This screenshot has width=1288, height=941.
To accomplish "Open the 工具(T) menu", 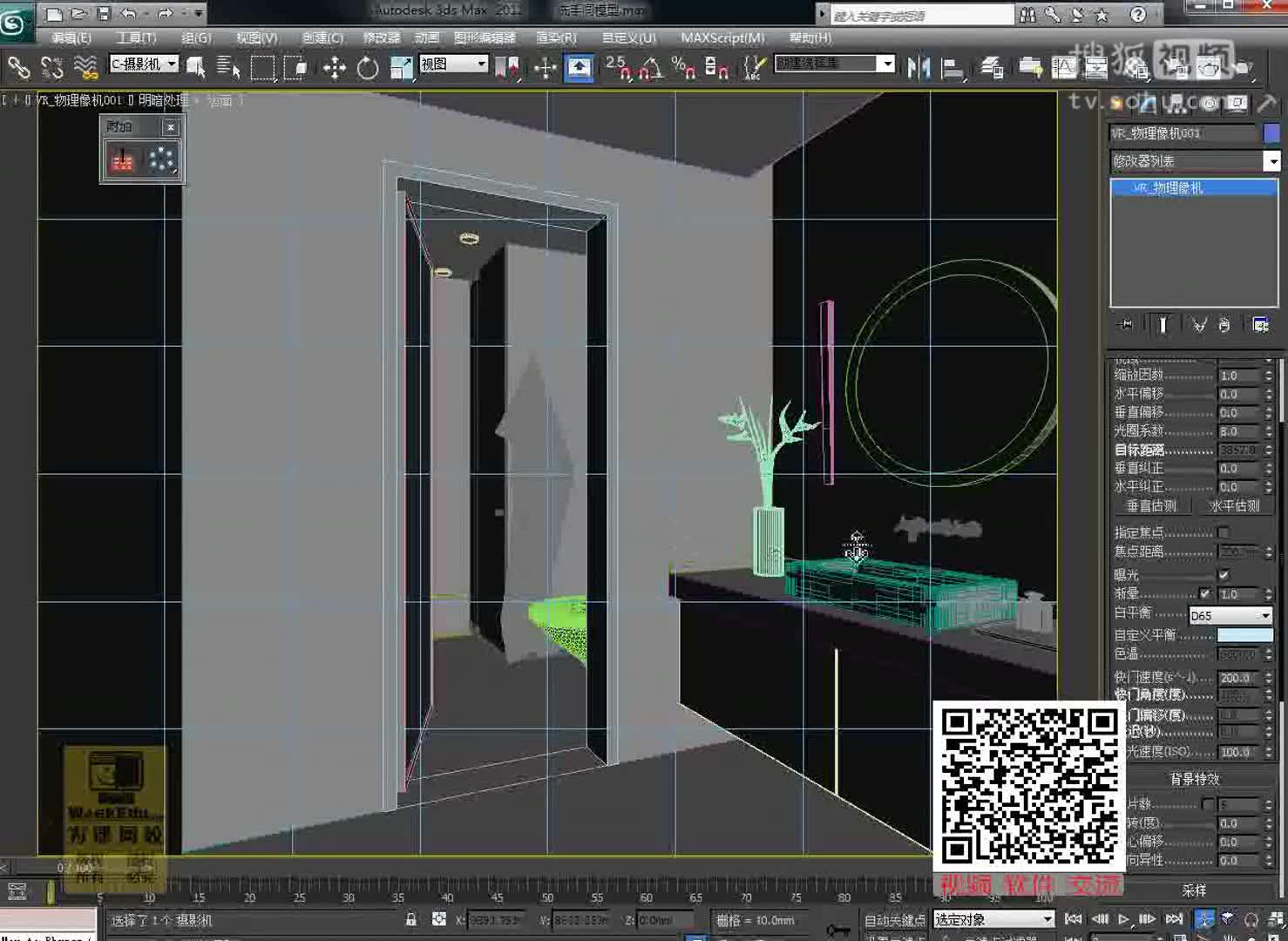I will pos(136,37).
